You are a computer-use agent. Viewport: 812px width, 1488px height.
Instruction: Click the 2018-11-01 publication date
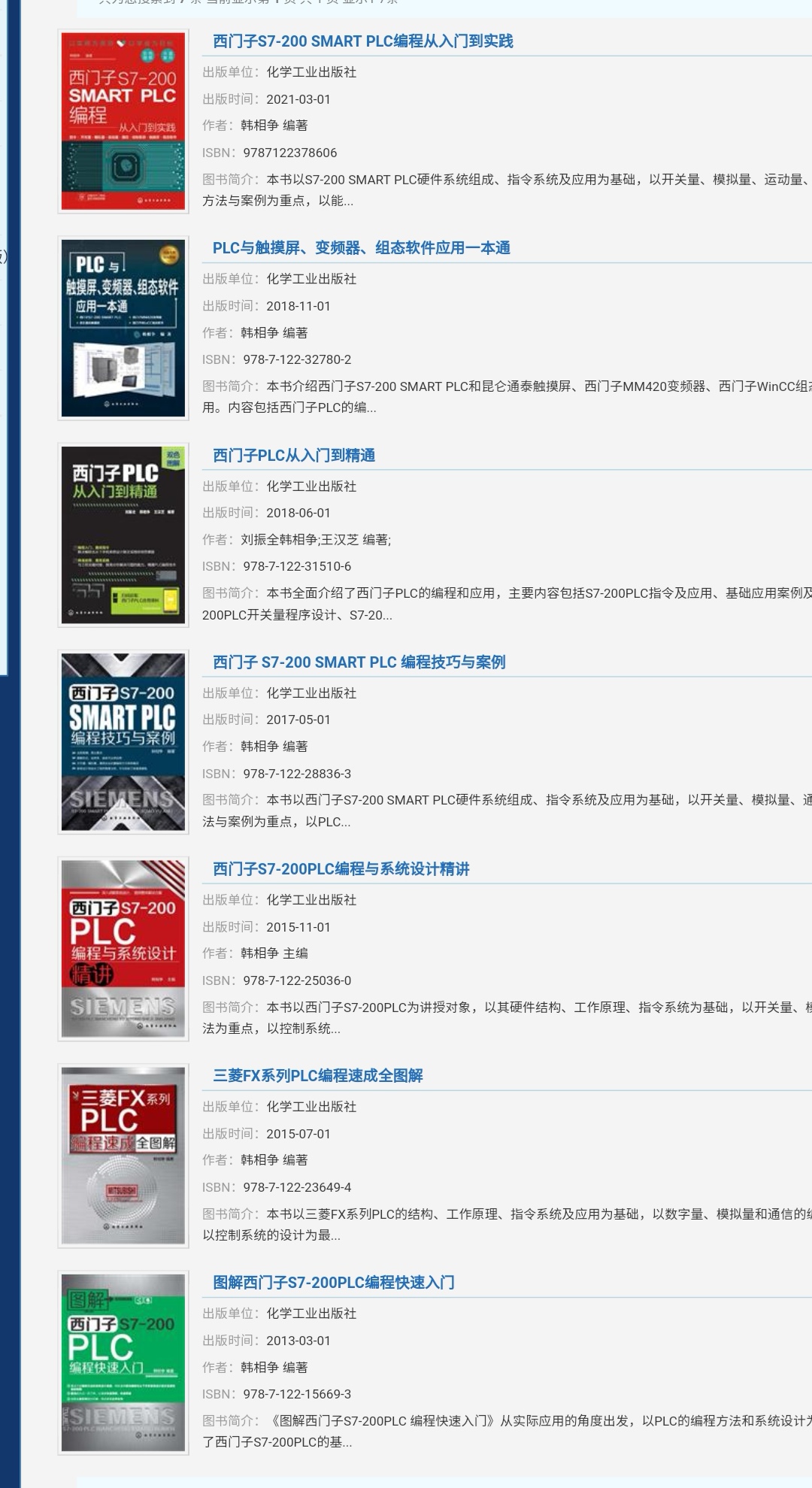coord(298,306)
